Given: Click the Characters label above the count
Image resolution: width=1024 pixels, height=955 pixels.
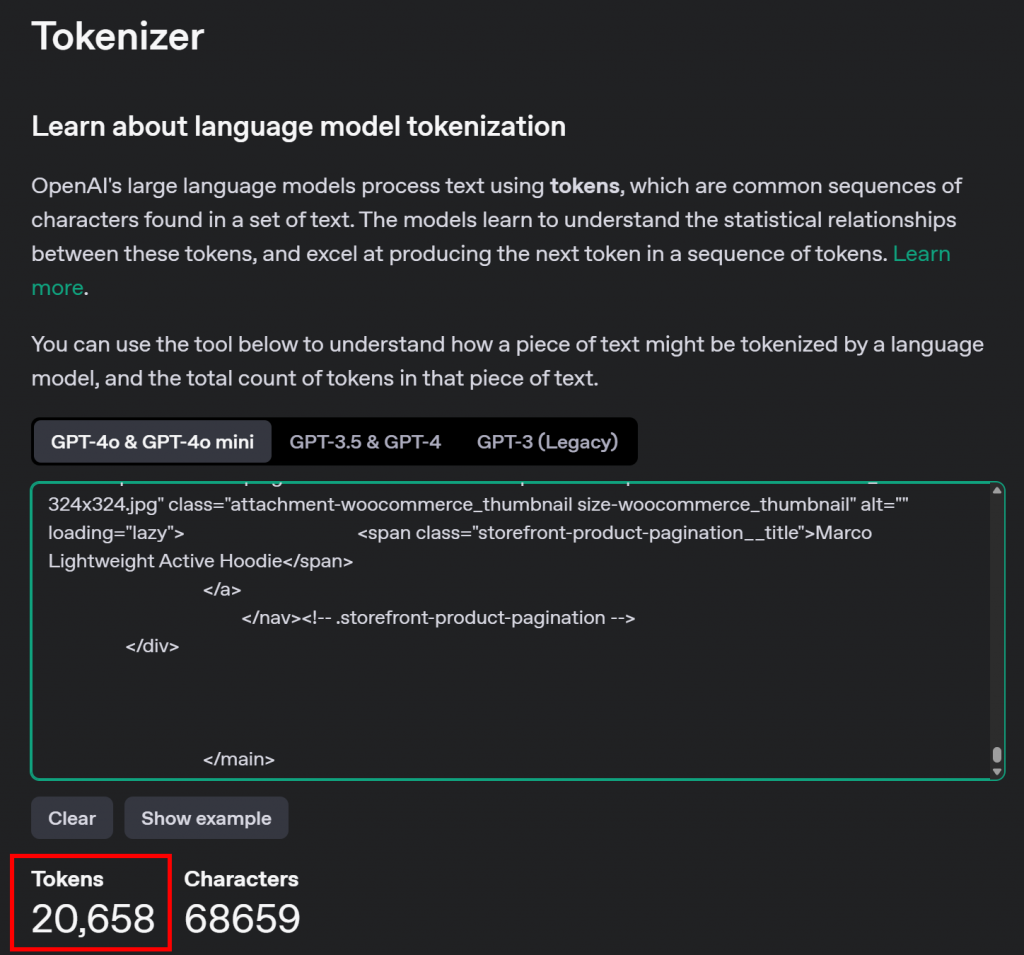Looking at the screenshot, I should tap(242, 879).
